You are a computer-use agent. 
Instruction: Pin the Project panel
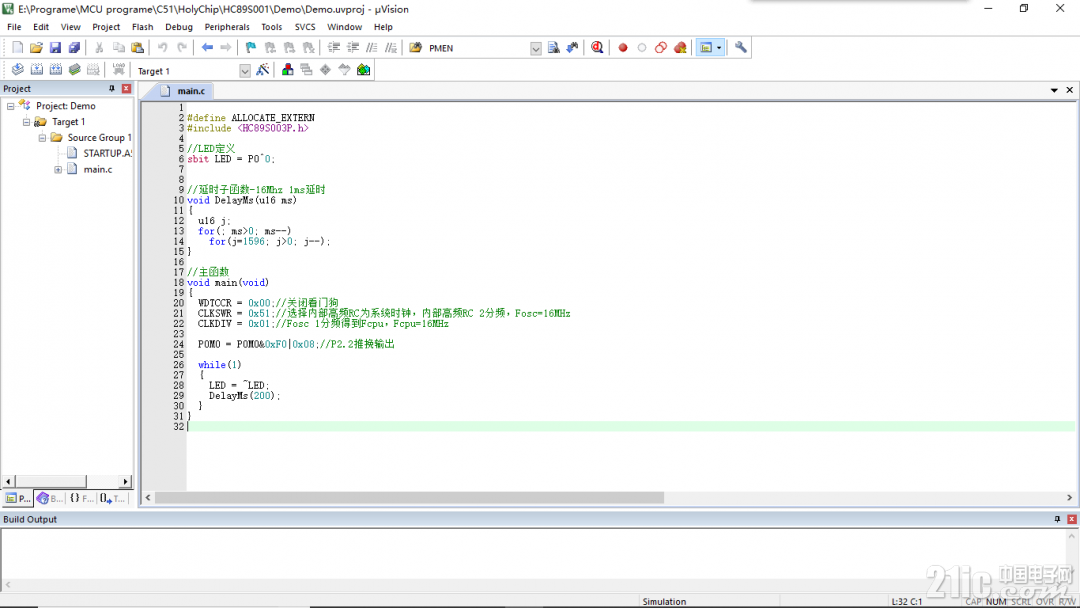click(x=112, y=89)
